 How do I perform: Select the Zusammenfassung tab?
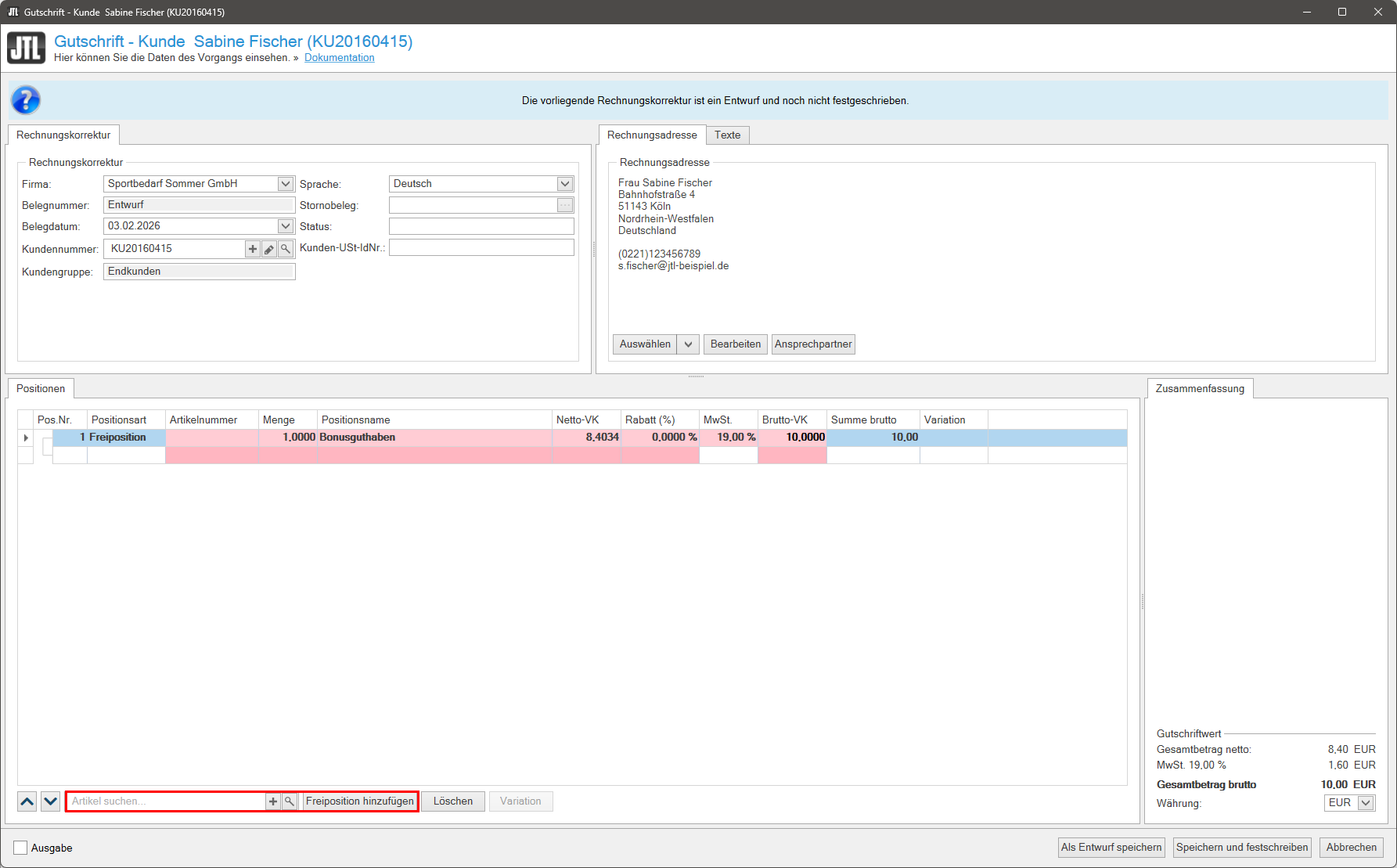[1199, 388]
